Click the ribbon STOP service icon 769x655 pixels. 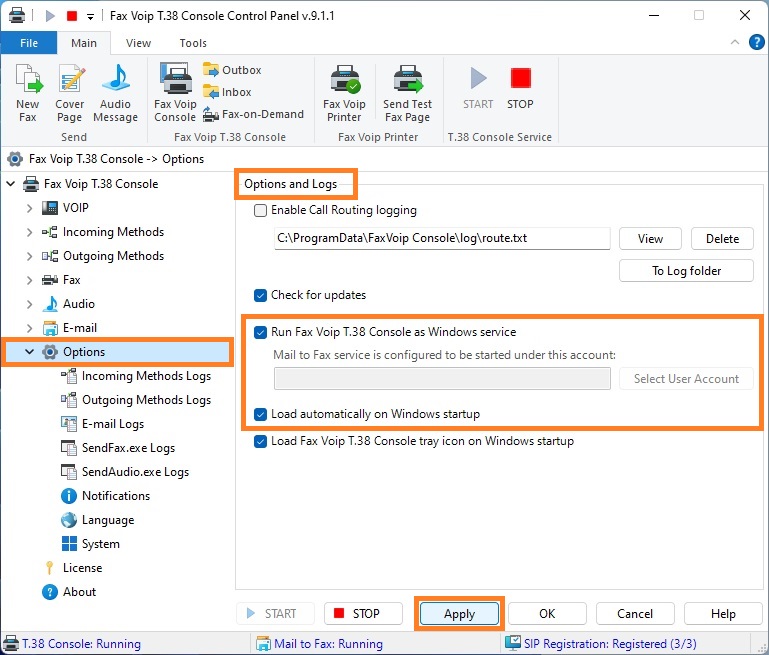coord(520,88)
